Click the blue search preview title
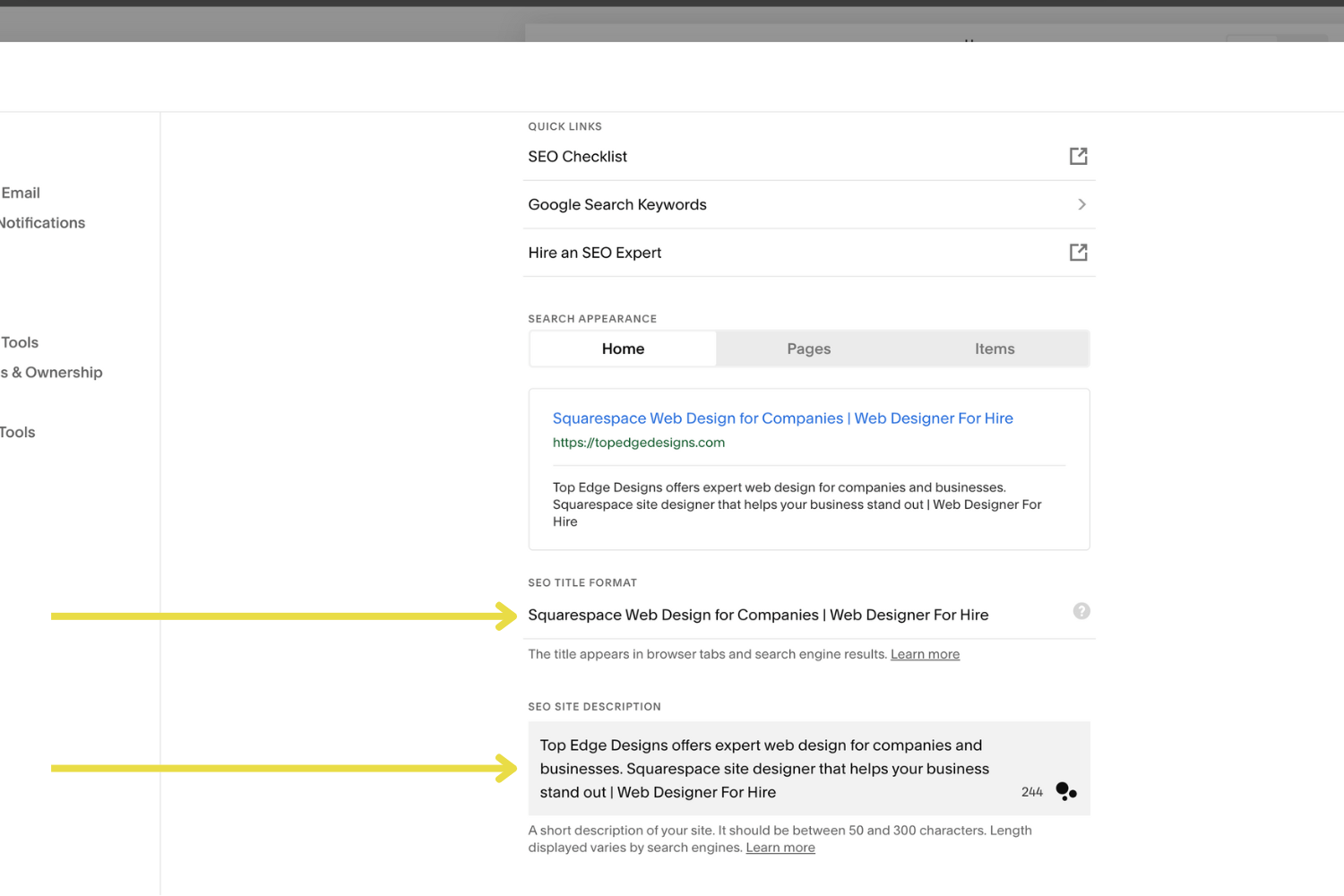This screenshot has width=1344, height=896. pyautogui.click(x=782, y=418)
